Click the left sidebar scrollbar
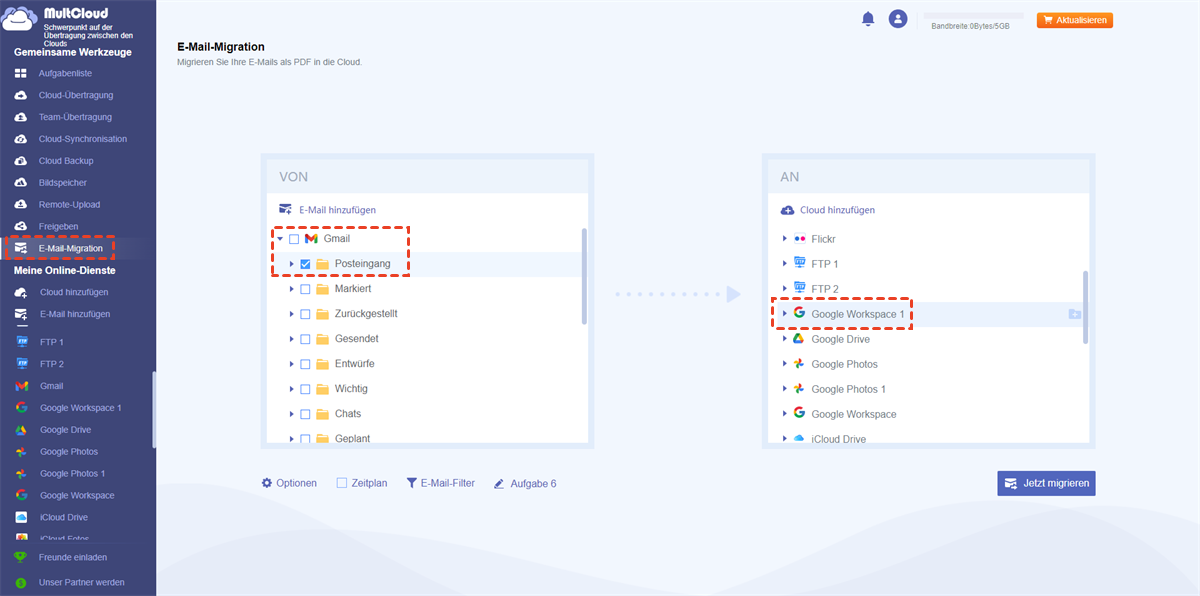The image size is (1200, 596). [x=154, y=409]
